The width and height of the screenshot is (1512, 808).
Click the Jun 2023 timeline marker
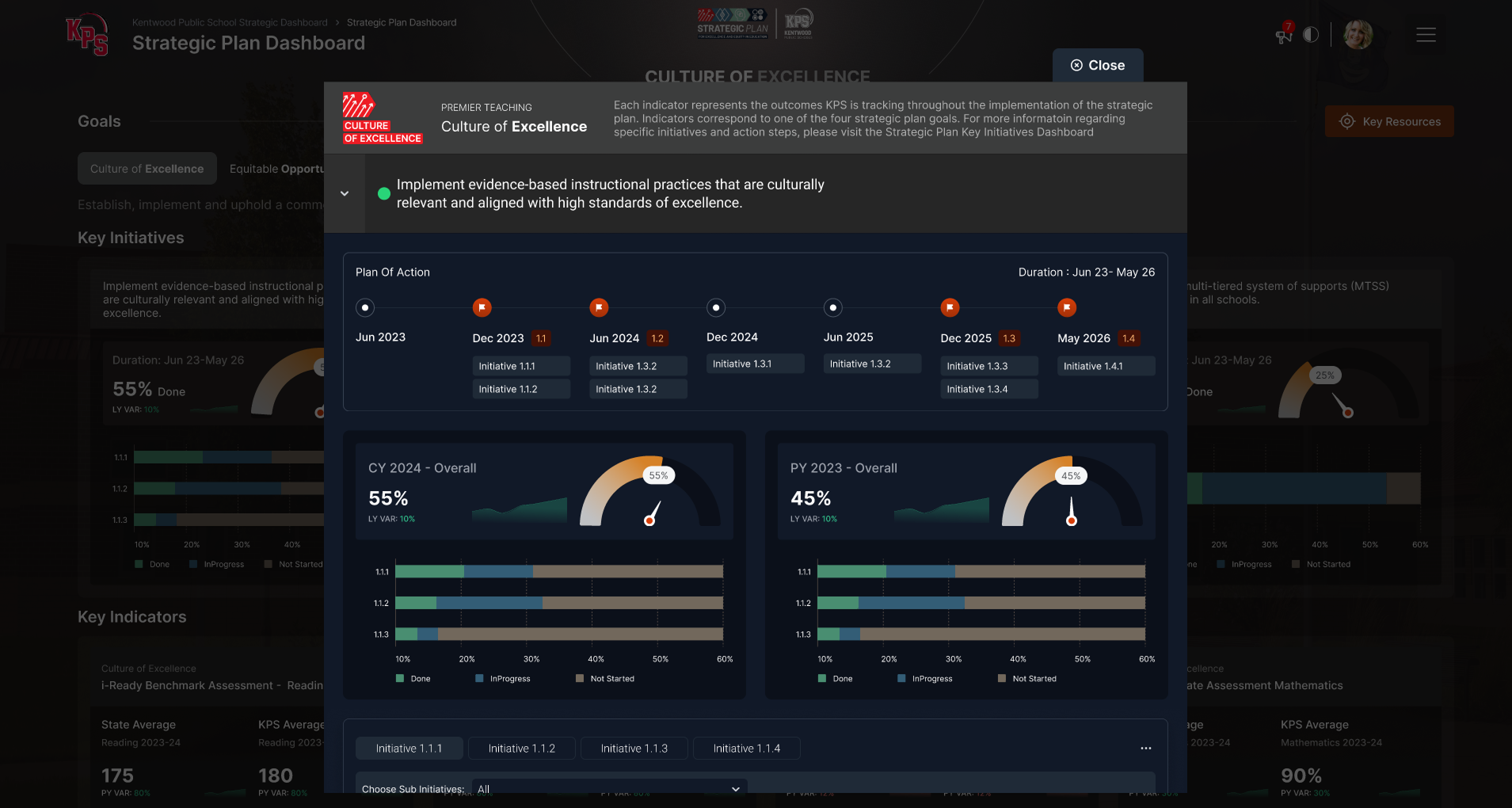(365, 307)
